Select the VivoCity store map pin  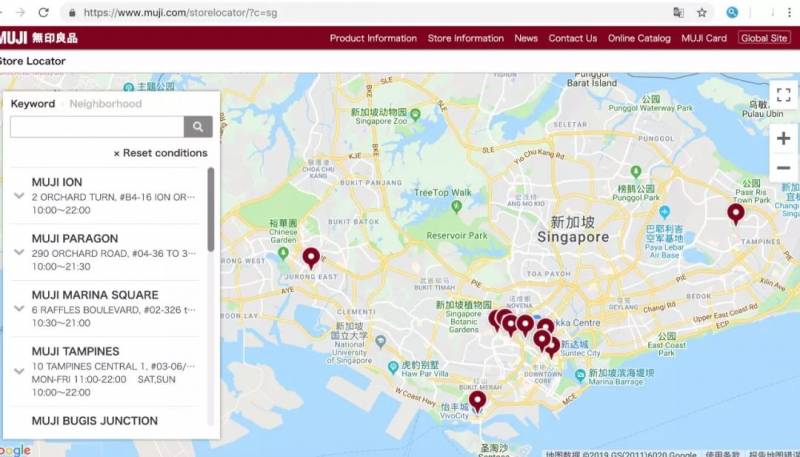(477, 401)
